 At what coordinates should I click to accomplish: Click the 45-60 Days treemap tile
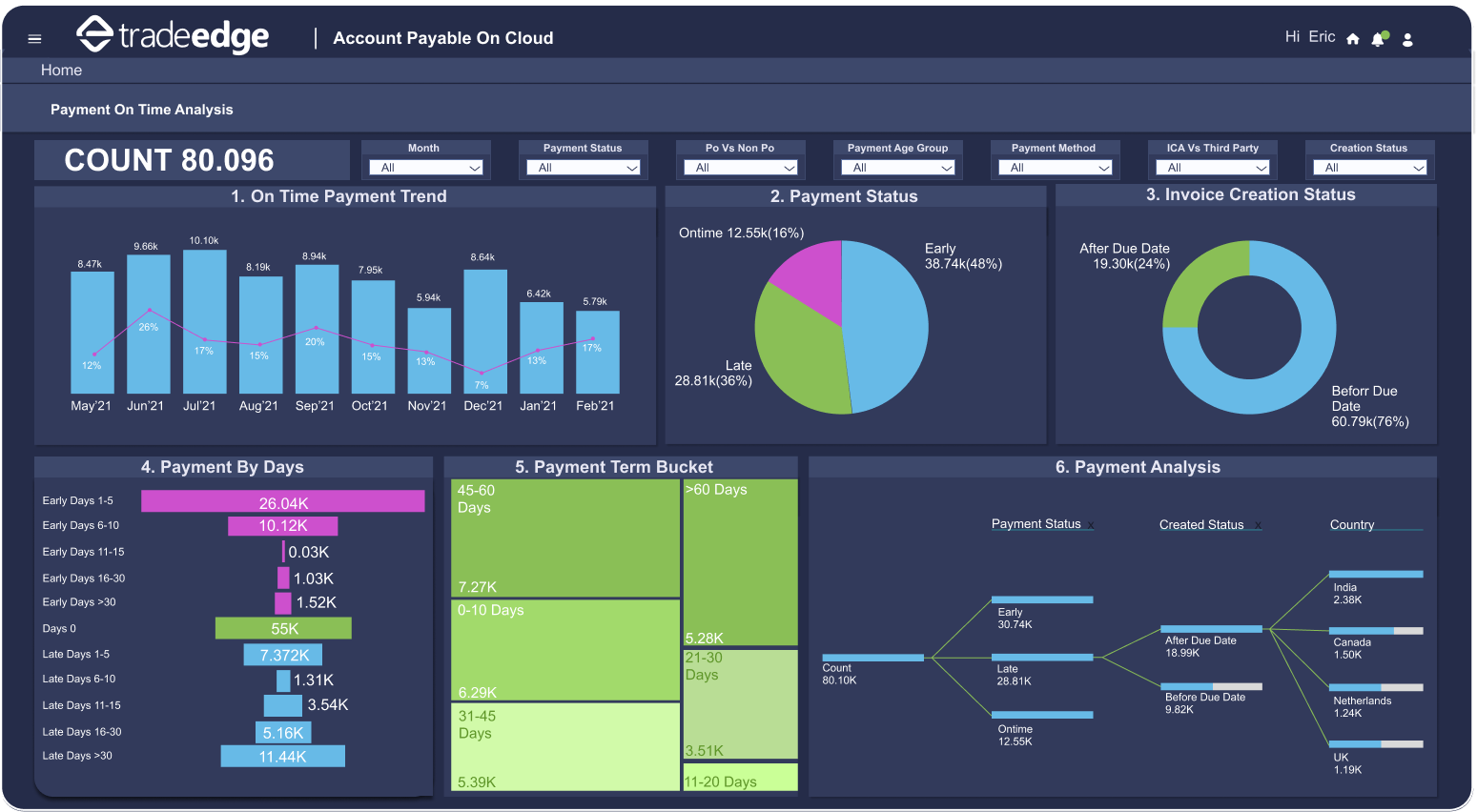564,538
